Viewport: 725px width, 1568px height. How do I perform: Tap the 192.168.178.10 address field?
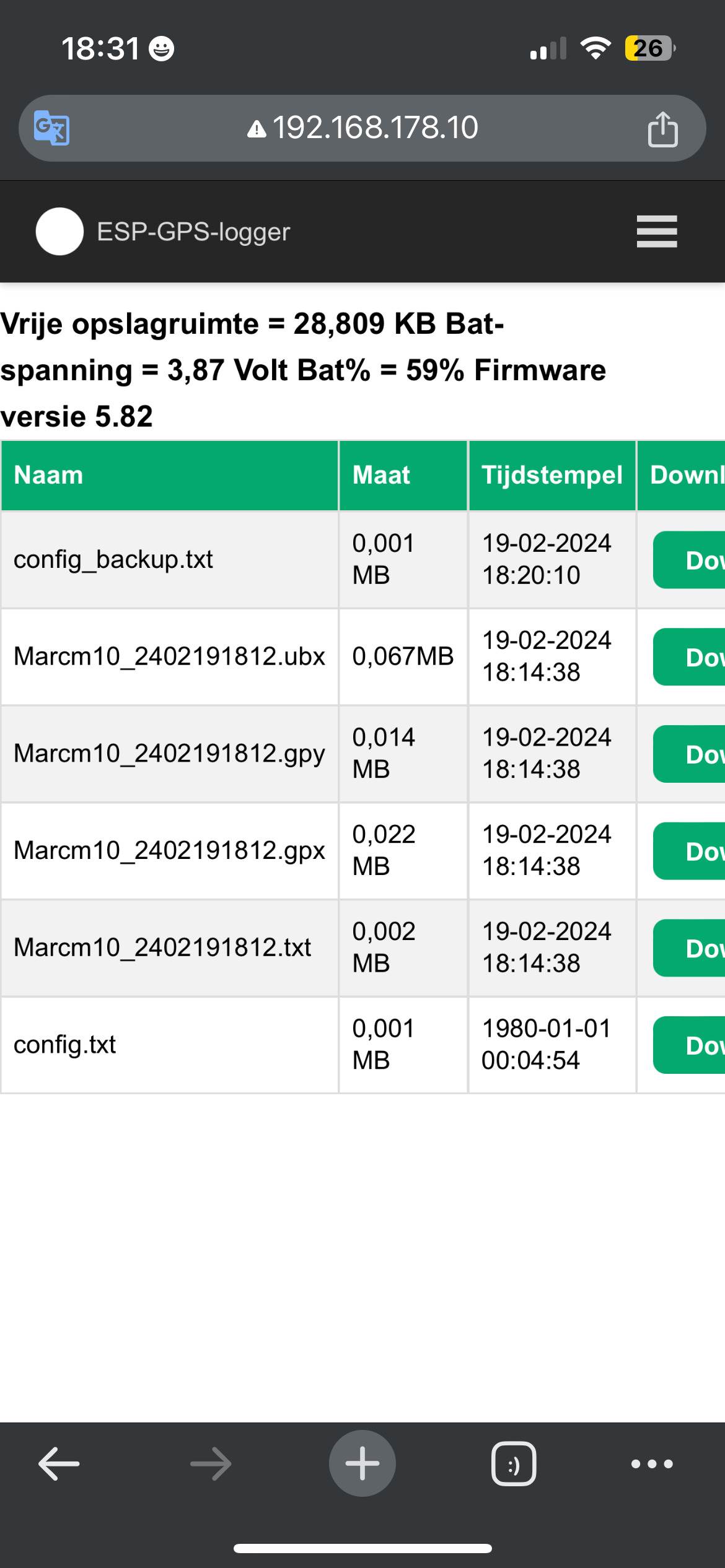(363, 128)
